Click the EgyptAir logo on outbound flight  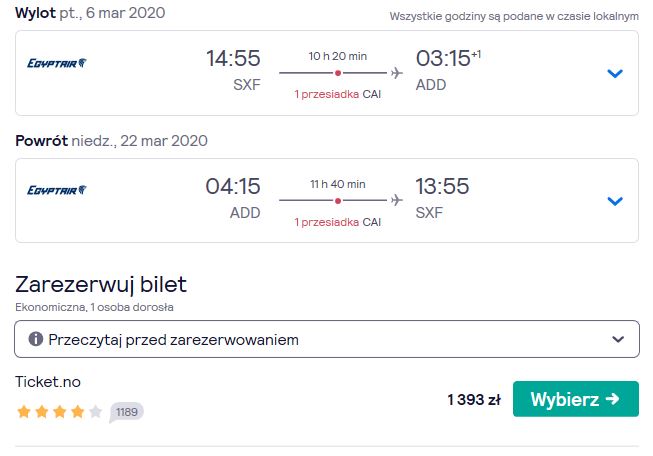click(x=57, y=63)
